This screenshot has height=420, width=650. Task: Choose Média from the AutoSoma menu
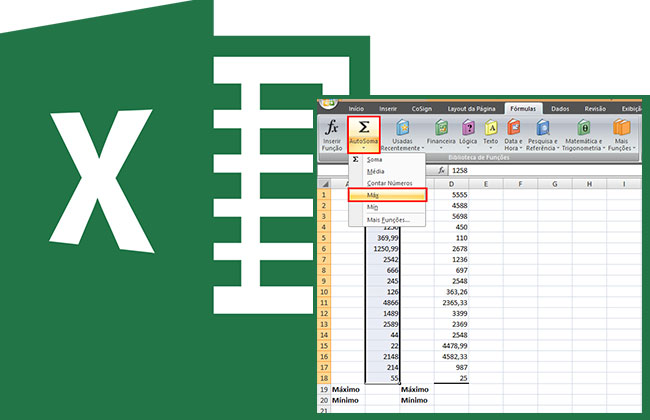(388, 171)
